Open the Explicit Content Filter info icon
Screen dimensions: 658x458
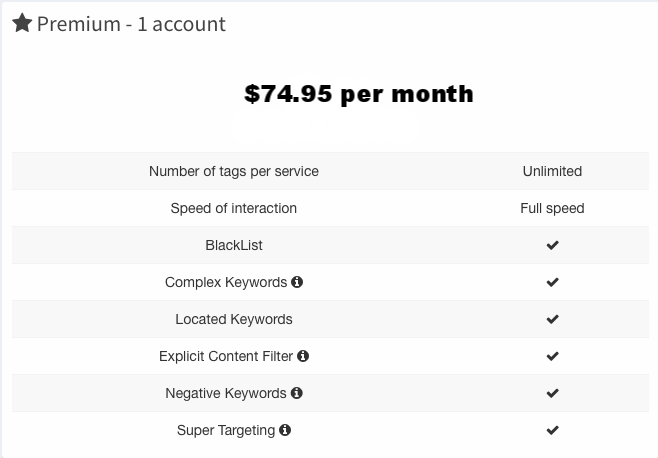click(x=303, y=356)
